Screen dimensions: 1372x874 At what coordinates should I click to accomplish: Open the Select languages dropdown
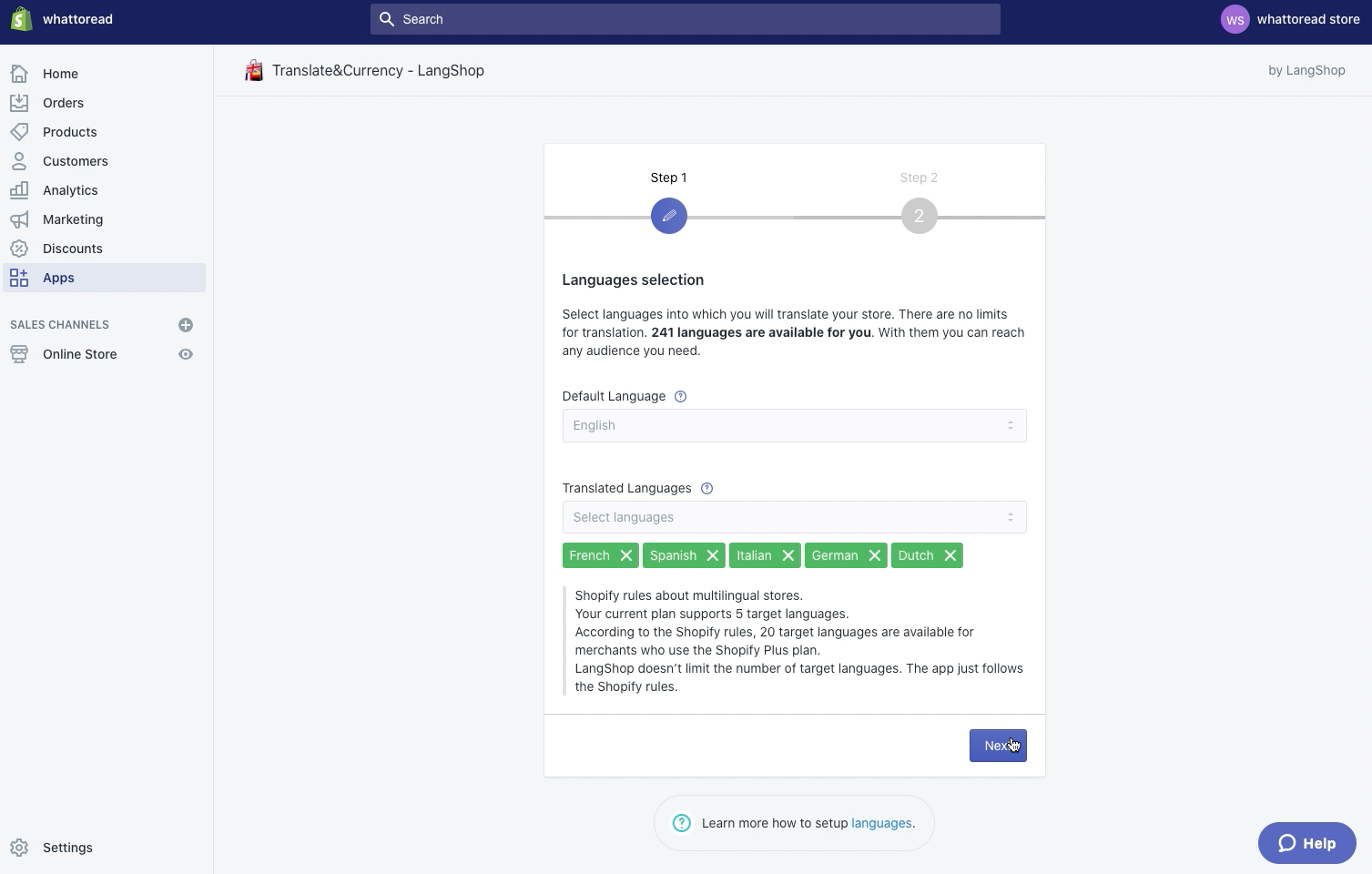pyautogui.click(x=795, y=517)
